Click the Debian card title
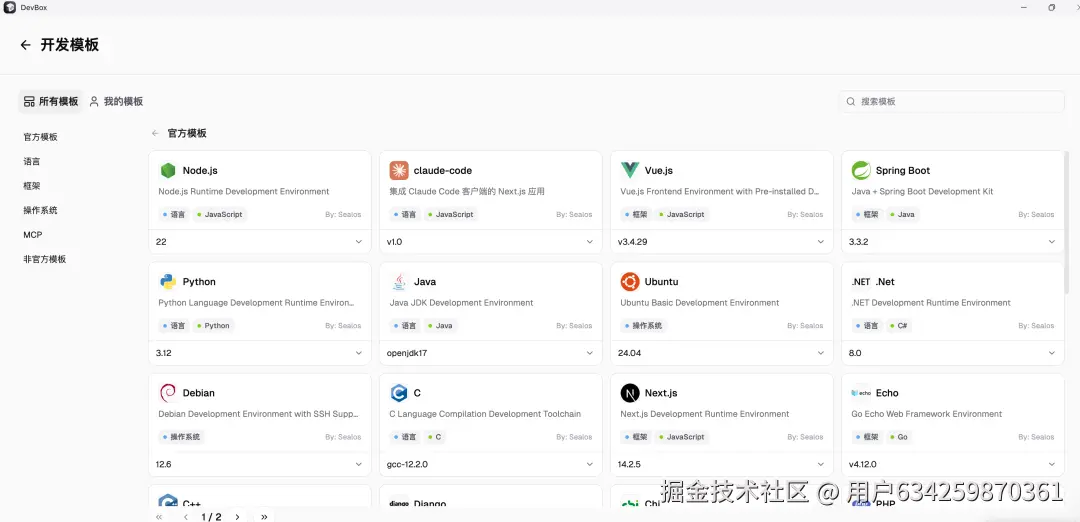This screenshot has width=1080, height=522. pos(198,393)
